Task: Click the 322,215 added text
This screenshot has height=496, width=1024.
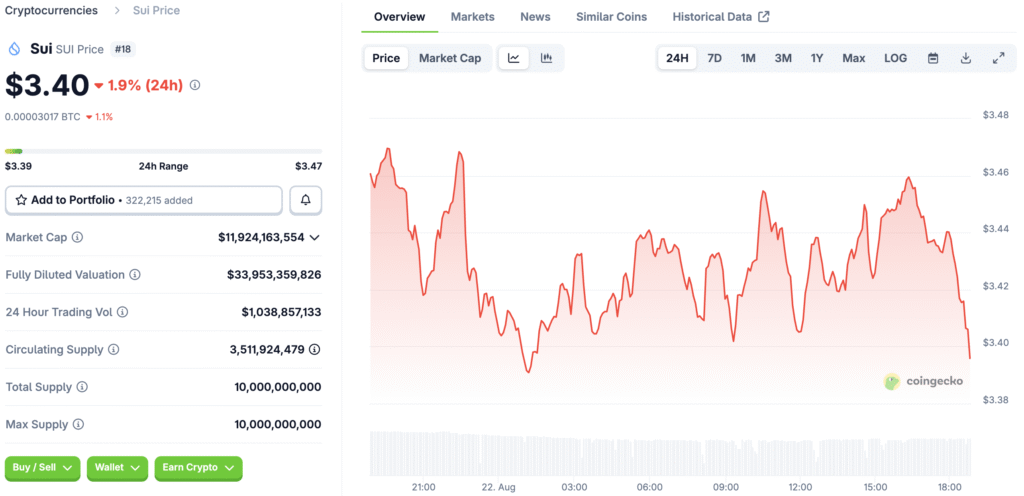Action: pyautogui.click(x=158, y=200)
